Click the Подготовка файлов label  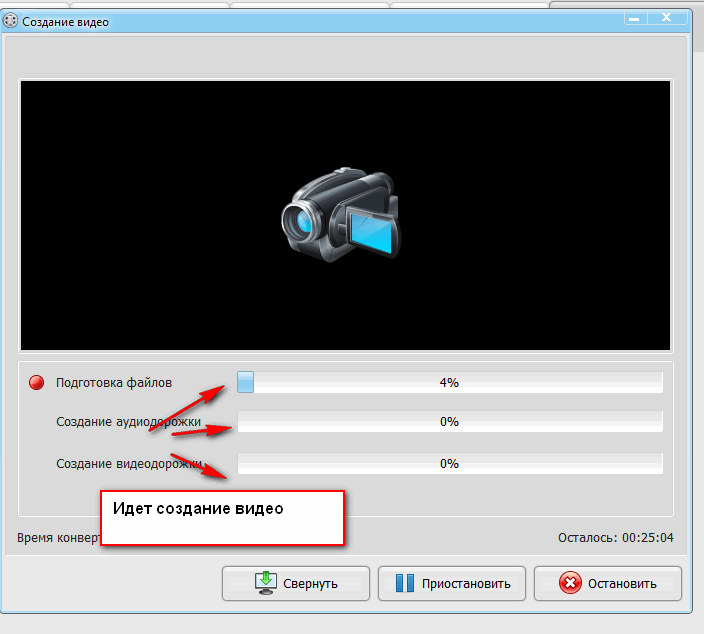(x=114, y=383)
